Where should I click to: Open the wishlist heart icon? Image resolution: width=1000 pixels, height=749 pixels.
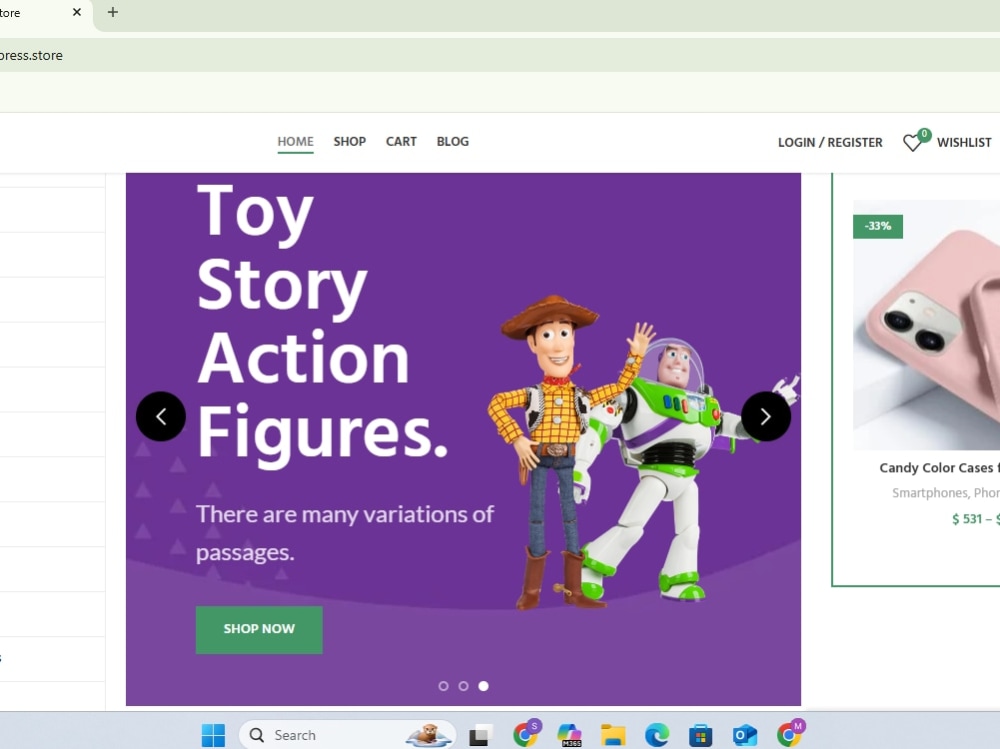(x=913, y=142)
